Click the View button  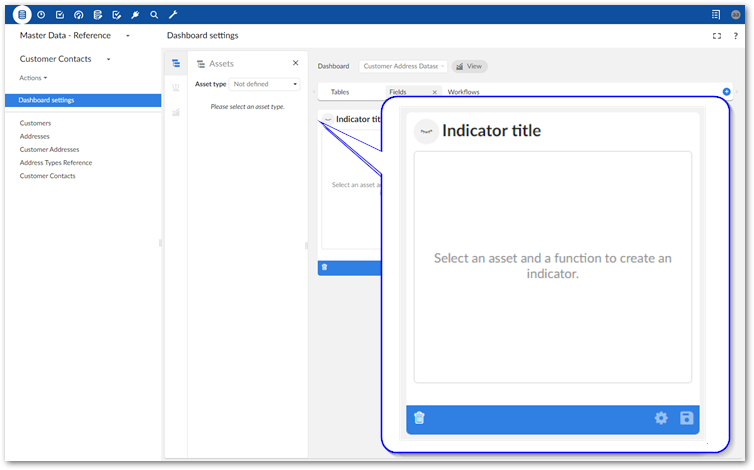tap(469, 66)
